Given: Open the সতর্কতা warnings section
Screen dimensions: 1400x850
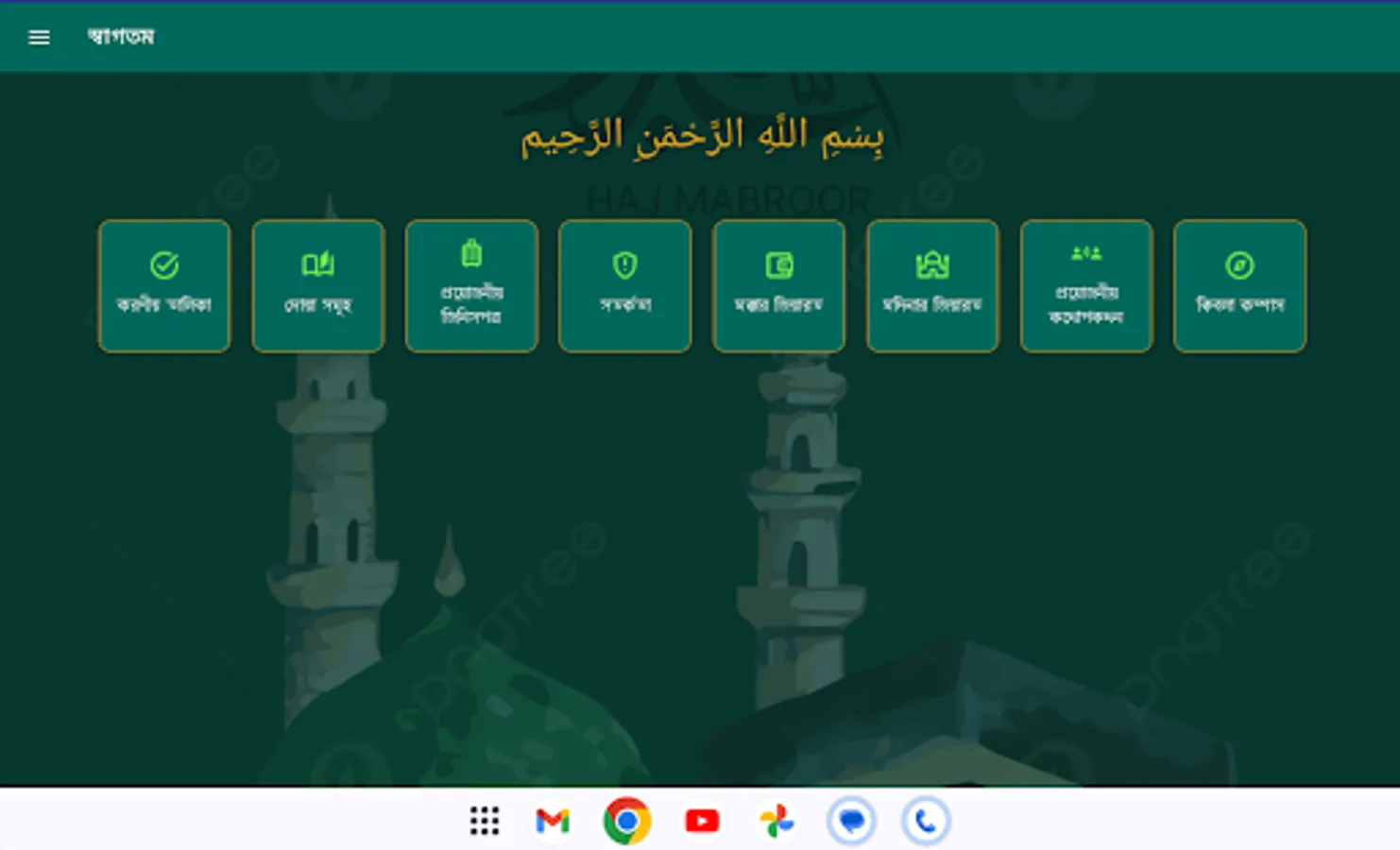Looking at the screenshot, I should click(624, 285).
